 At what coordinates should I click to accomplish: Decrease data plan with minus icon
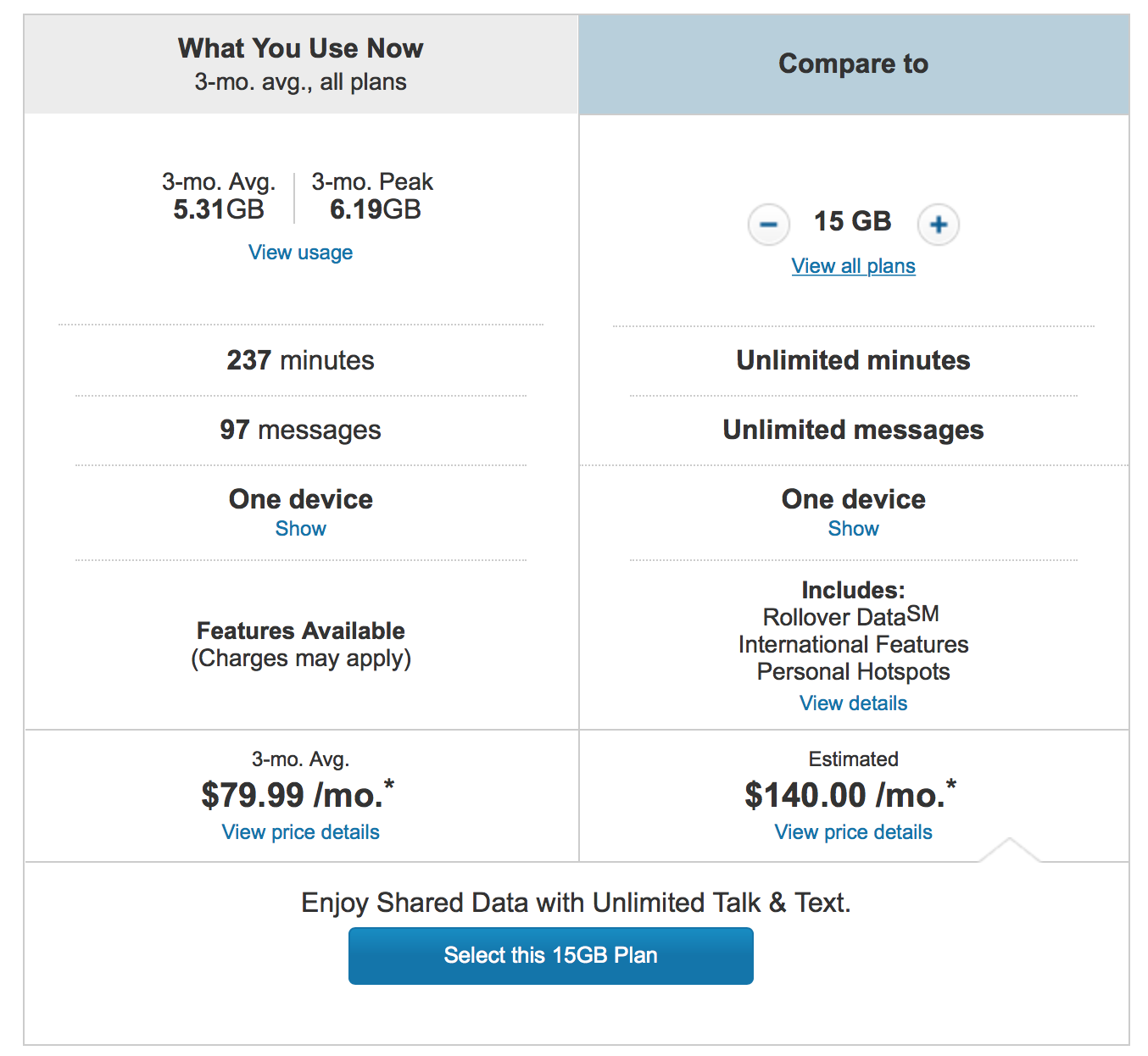(x=768, y=225)
